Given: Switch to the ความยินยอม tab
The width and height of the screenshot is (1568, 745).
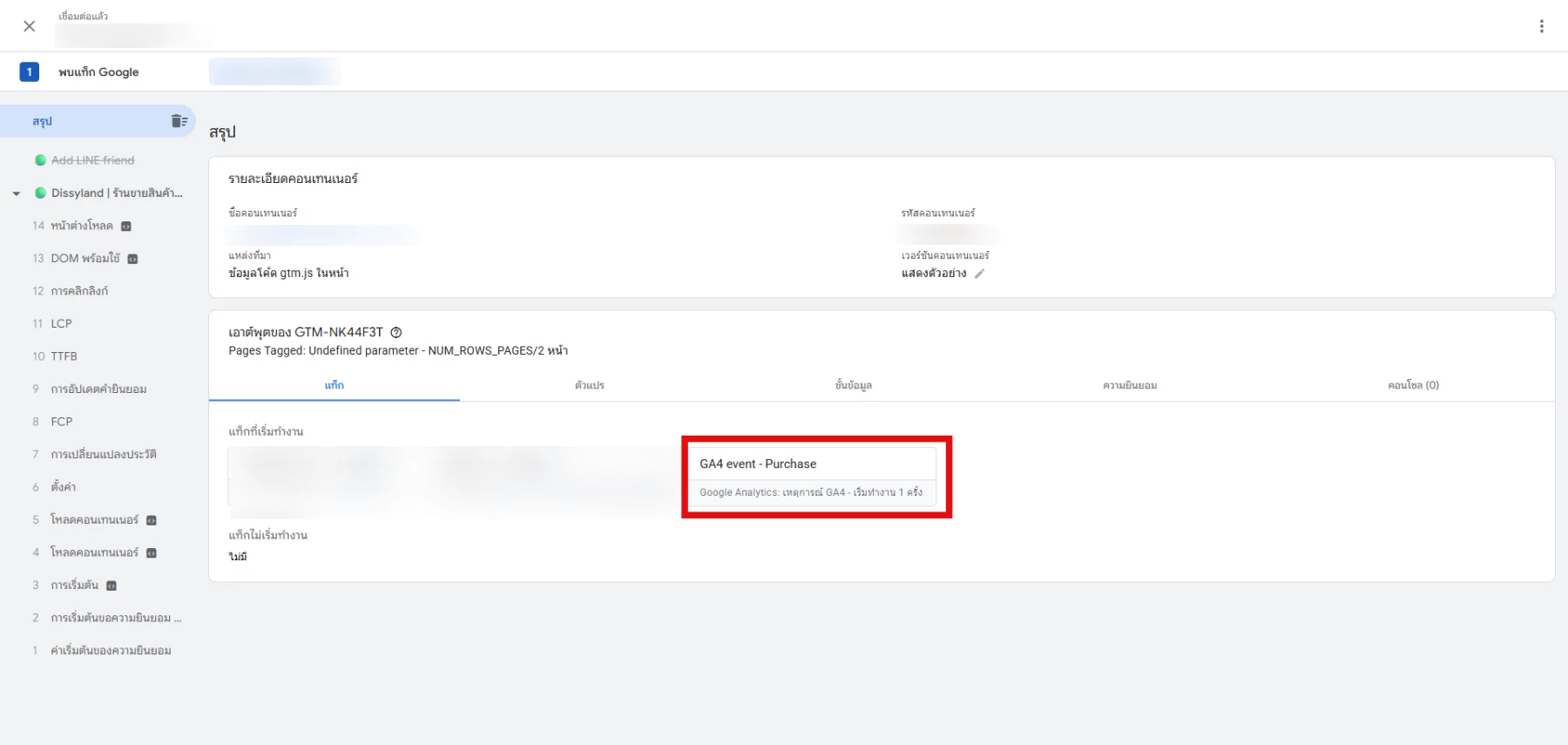Looking at the screenshot, I should pos(1129,385).
